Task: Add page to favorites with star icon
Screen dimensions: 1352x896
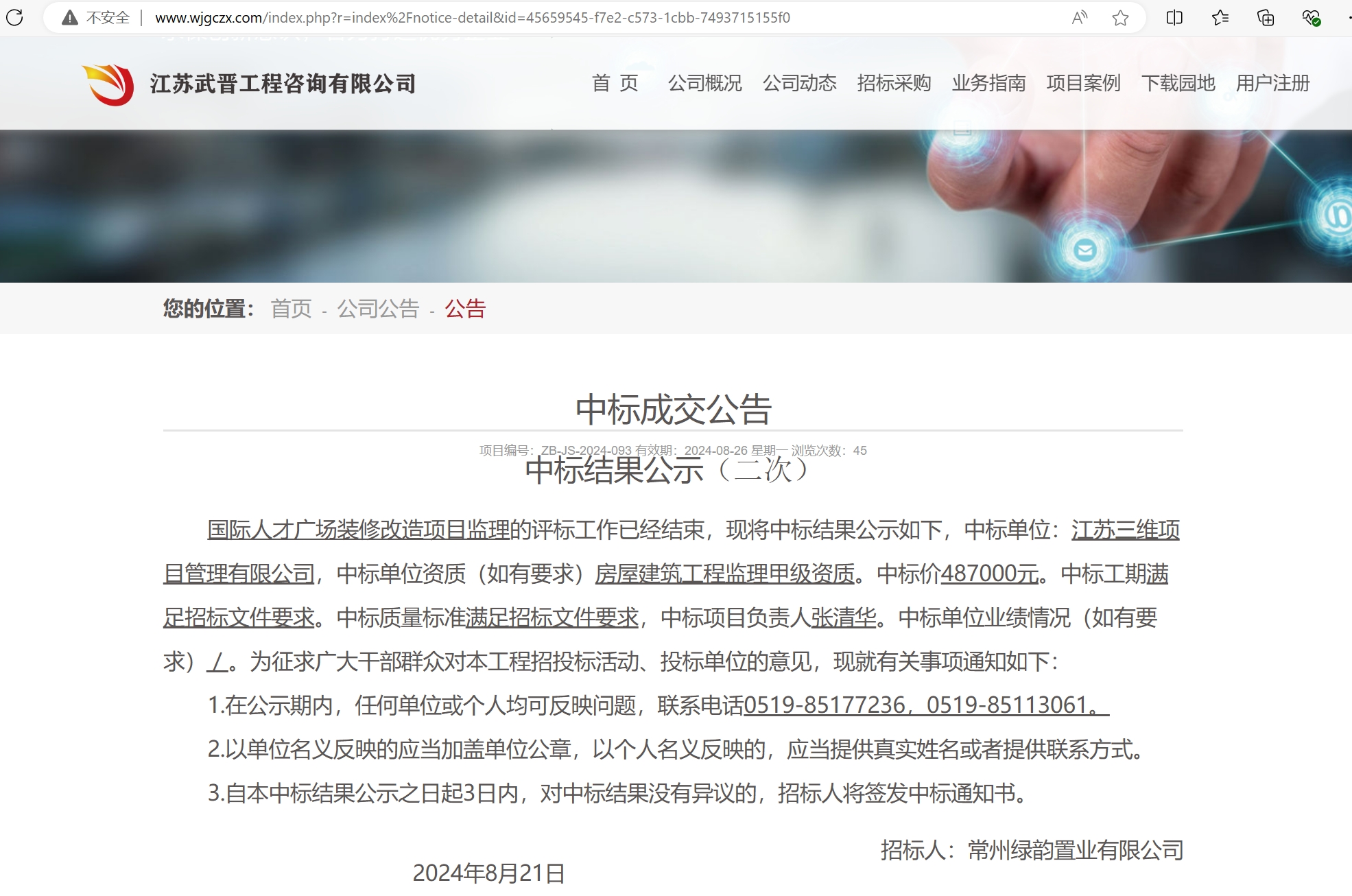Action: click(x=1120, y=18)
